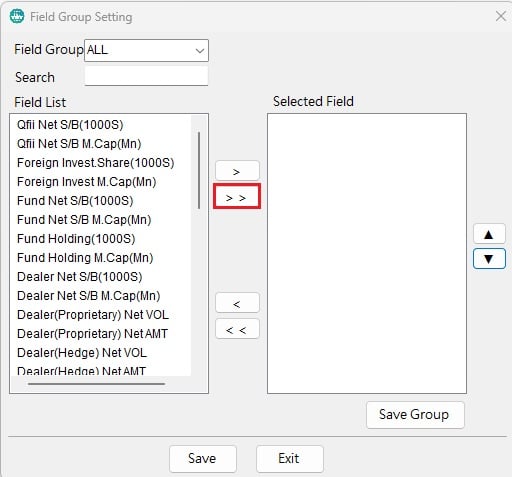The width and height of the screenshot is (512, 477).
Task: Click the Field List horizontal scrollbar
Action: (x=97, y=384)
